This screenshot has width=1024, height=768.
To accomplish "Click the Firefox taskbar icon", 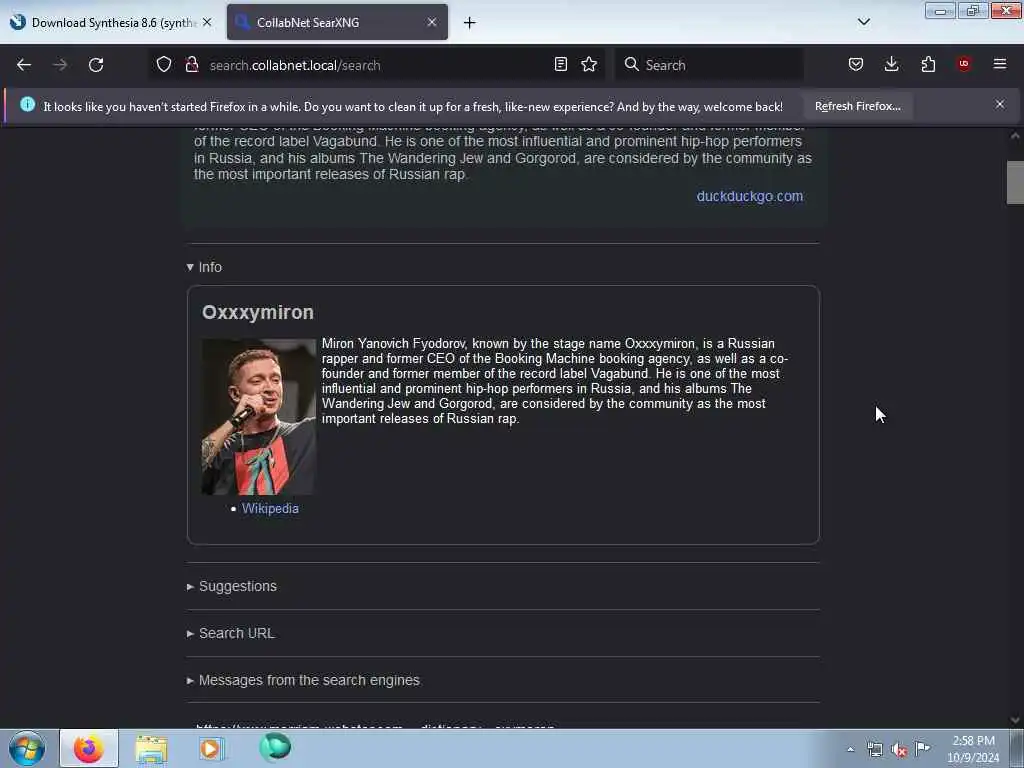I will (89, 748).
